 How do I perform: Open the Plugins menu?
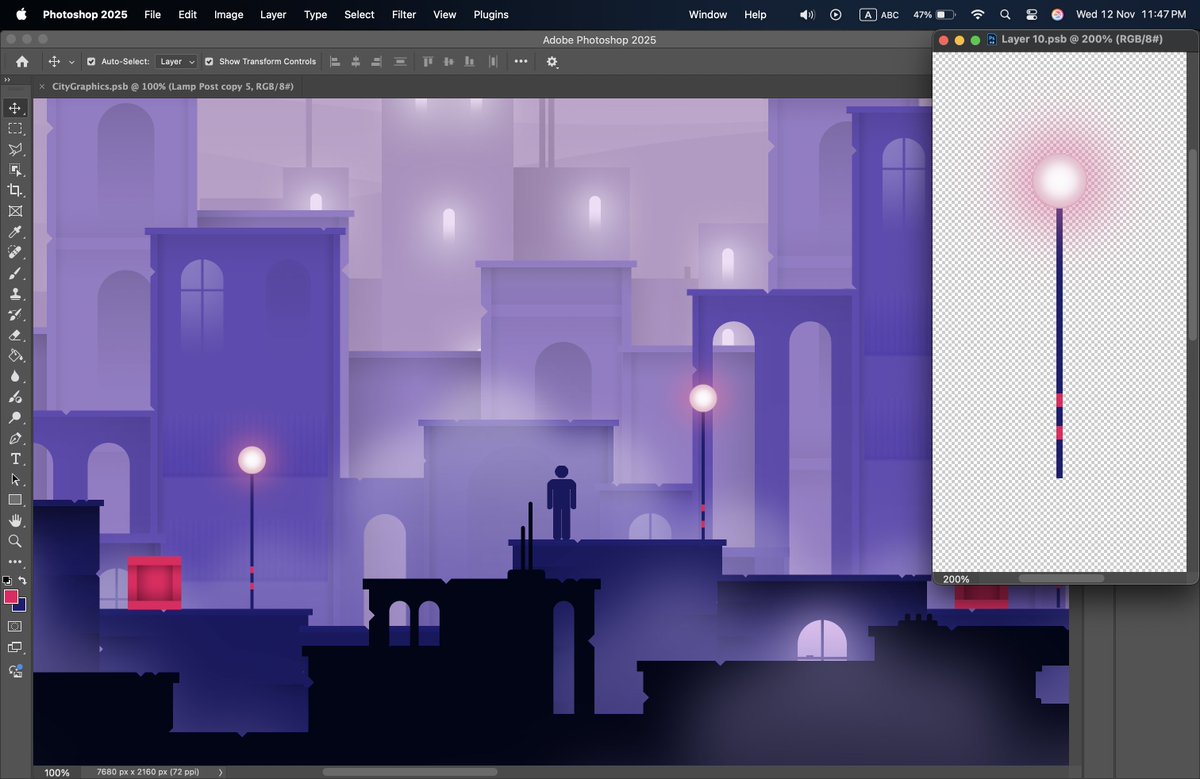pos(491,14)
